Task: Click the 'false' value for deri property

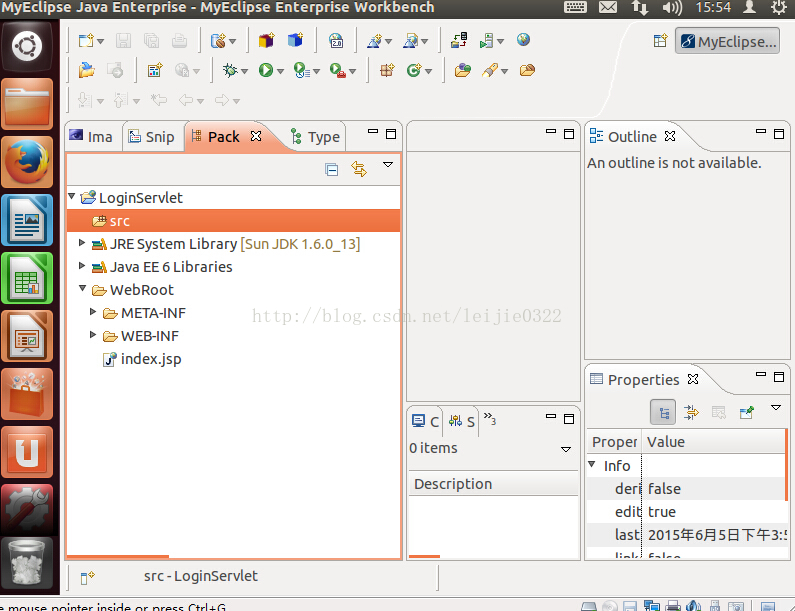Action: pyautogui.click(x=664, y=489)
